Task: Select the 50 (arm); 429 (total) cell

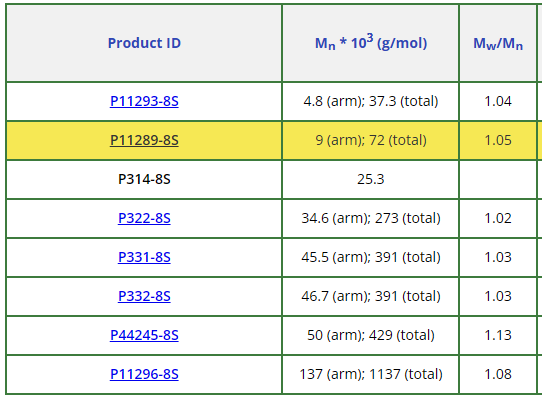Action: click(371, 335)
